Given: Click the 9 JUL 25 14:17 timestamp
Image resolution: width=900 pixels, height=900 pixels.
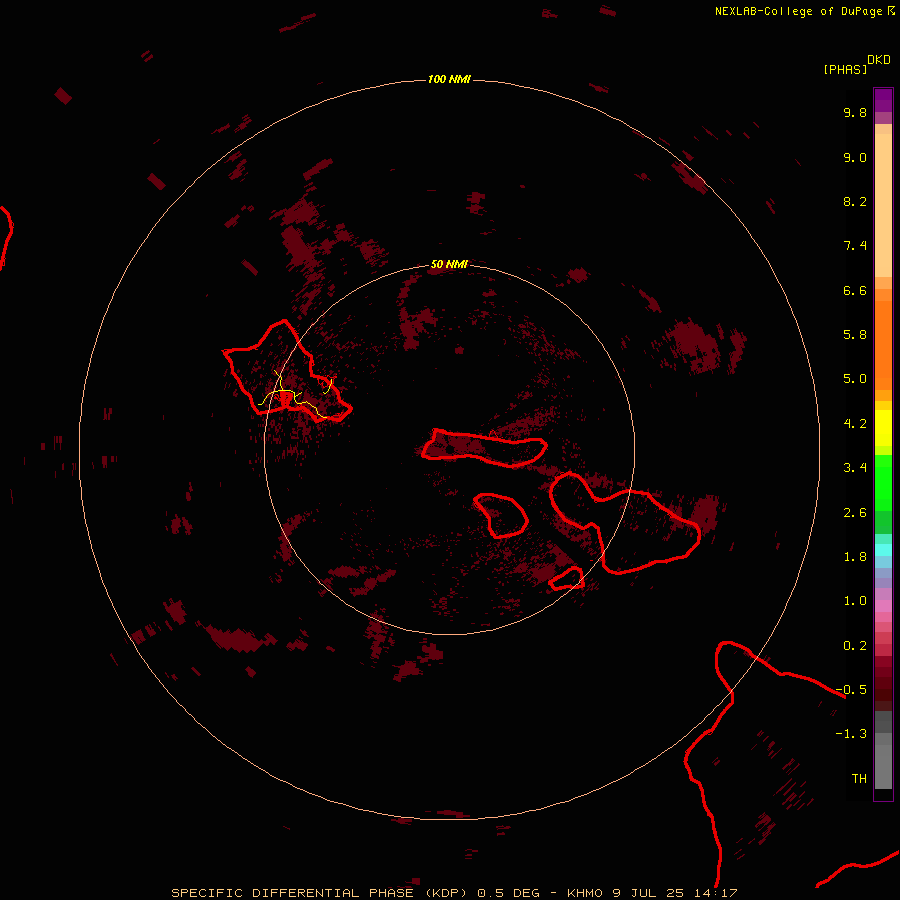Looking at the screenshot, I should pyautogui.click(x=674, y=893).
